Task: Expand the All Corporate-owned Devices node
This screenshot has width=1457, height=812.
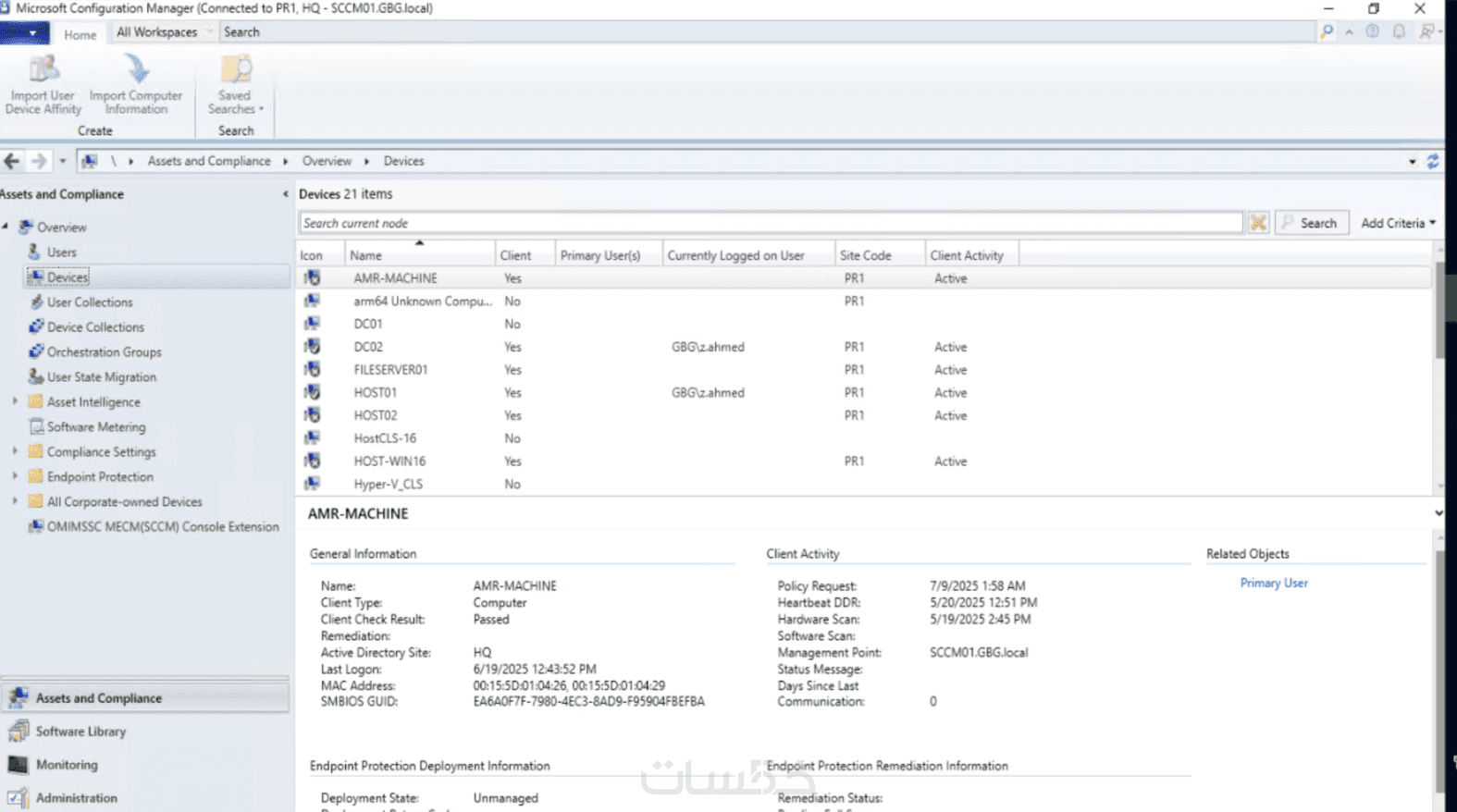Action: point(15,501)
